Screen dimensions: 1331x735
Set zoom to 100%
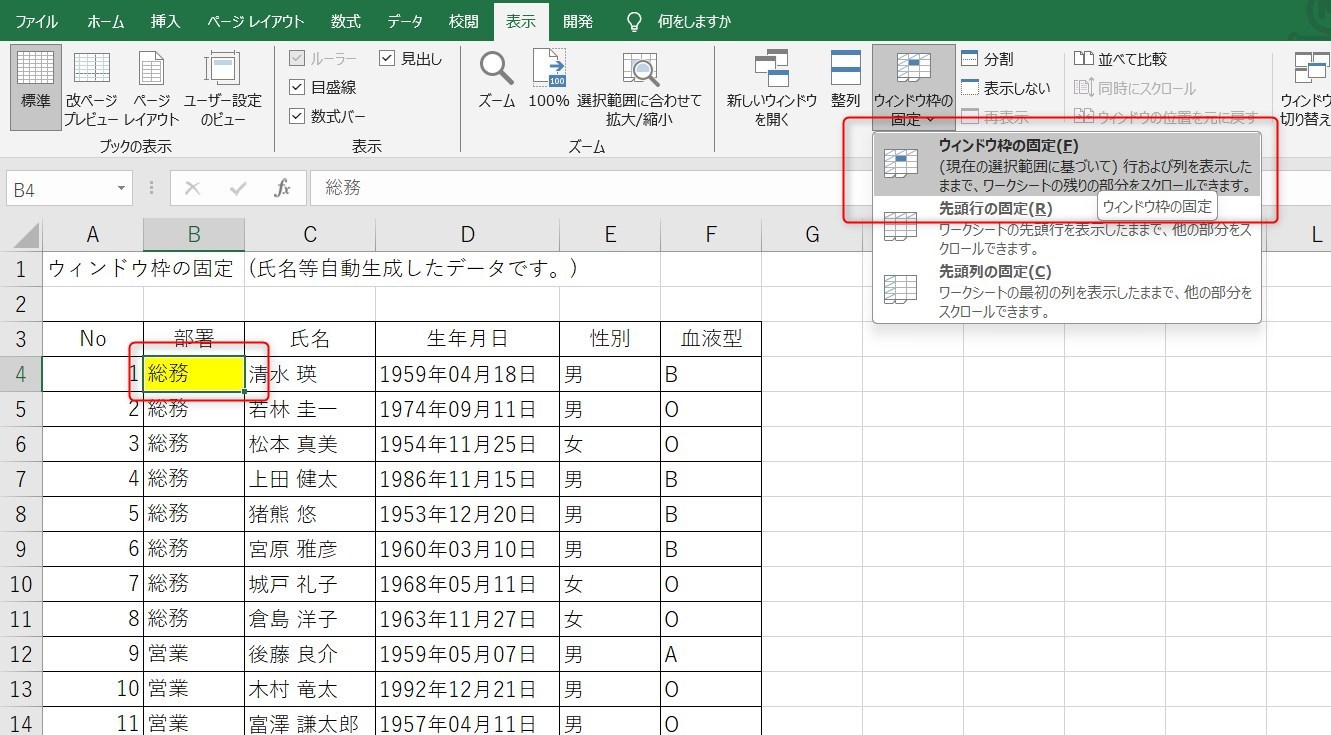[x=549, y=80]
